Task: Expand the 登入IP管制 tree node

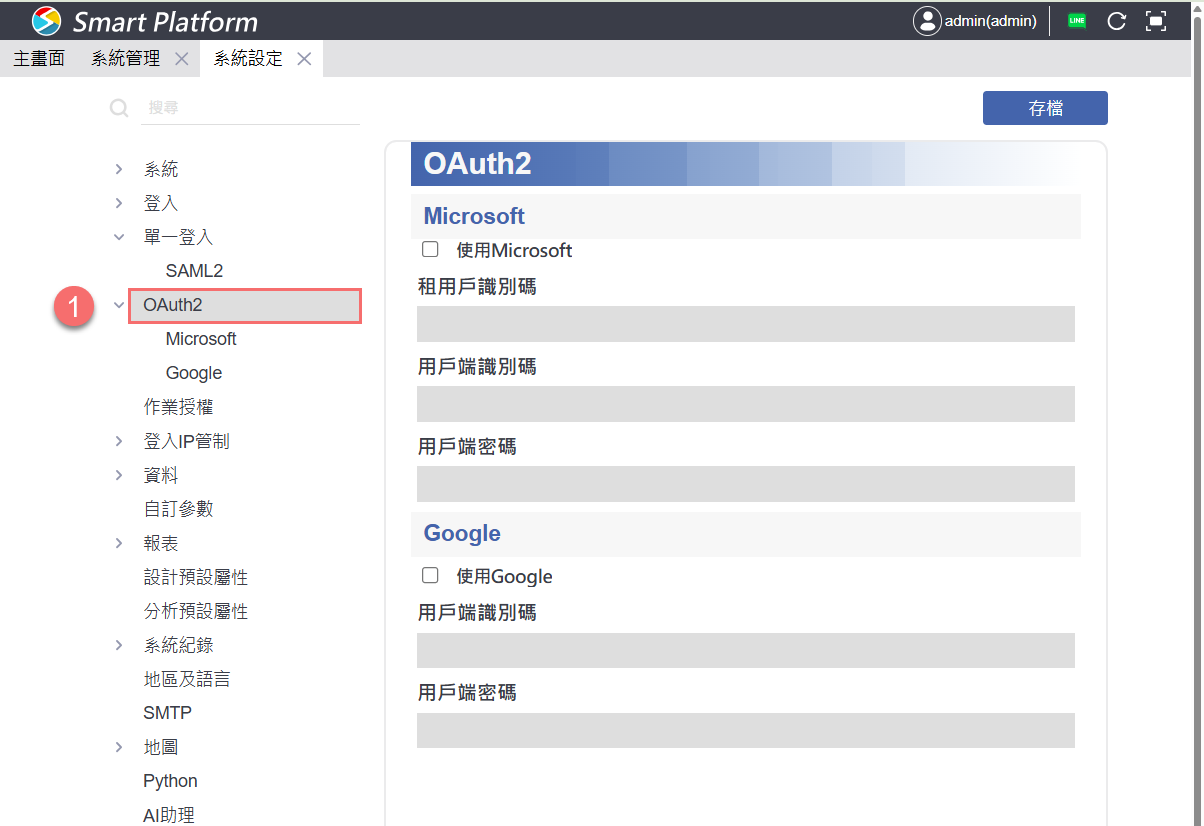Action: click(119, 442)
